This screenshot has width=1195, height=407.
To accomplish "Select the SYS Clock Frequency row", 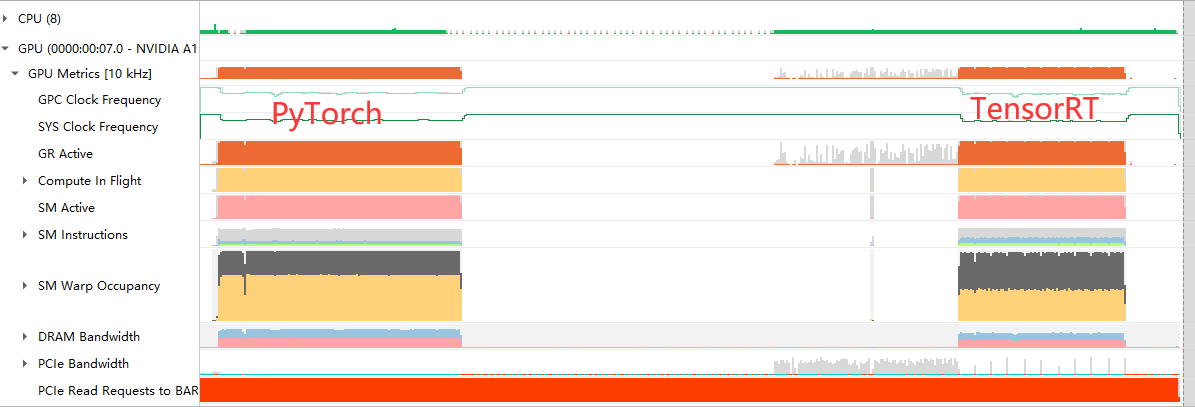I will (x=98, y=127).
